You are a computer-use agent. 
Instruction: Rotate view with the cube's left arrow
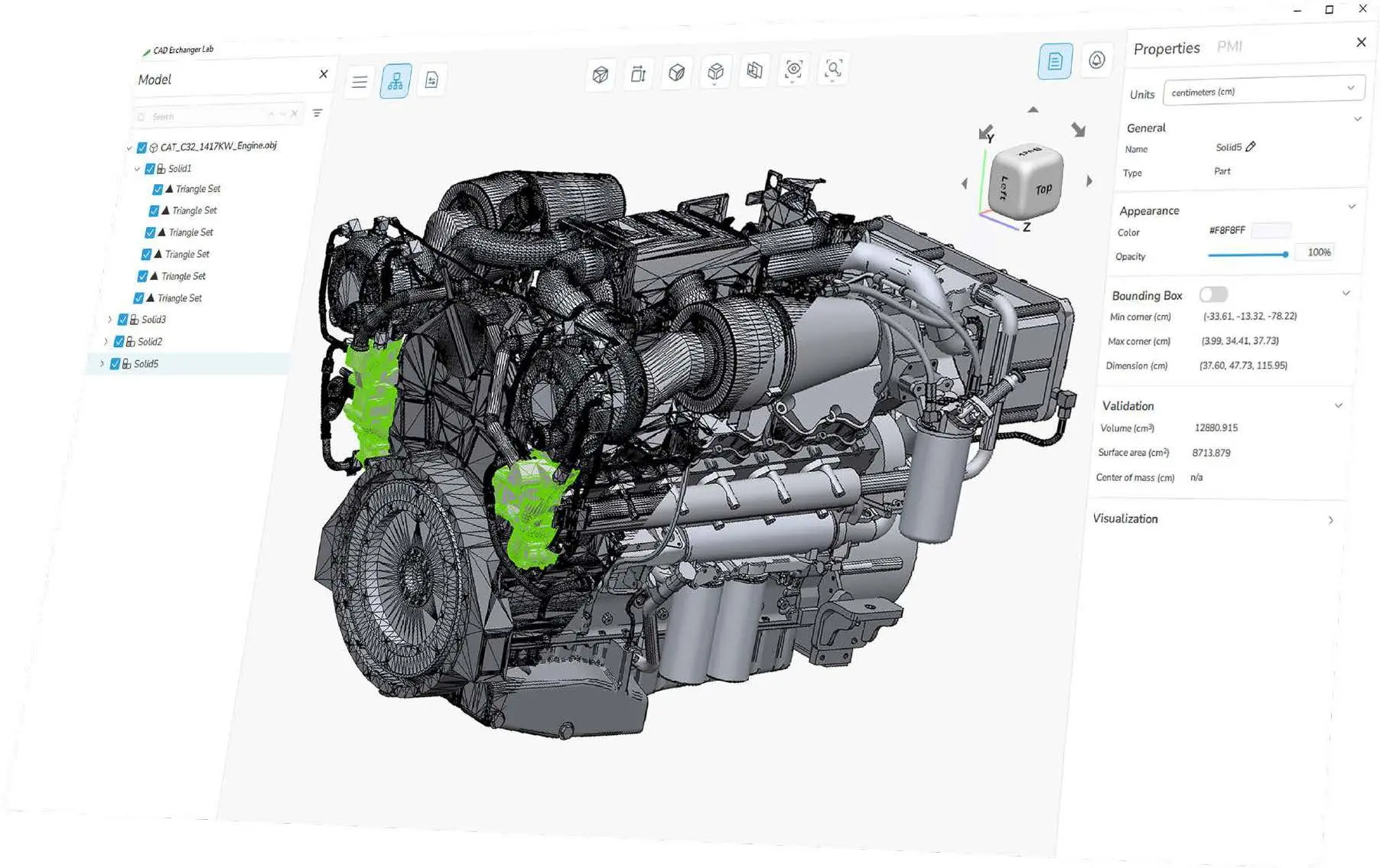pos(965,184)
